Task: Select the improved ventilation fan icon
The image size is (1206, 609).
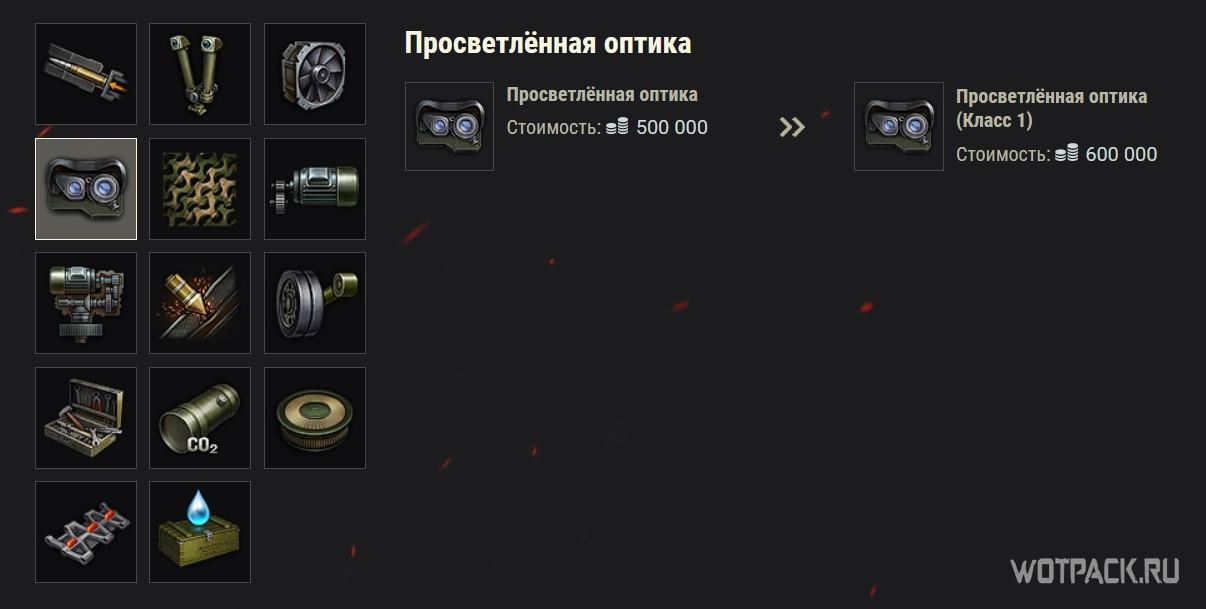Action: click(315, 74)
